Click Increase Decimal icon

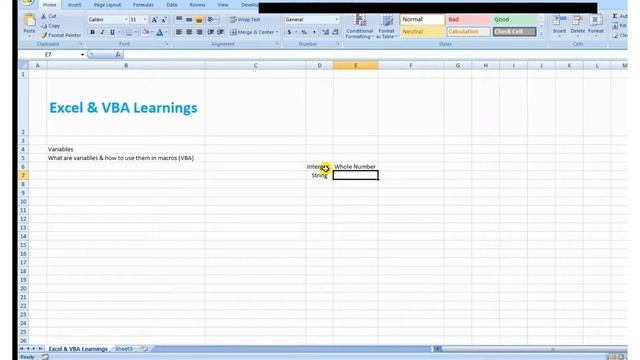[x=325, y=32]
